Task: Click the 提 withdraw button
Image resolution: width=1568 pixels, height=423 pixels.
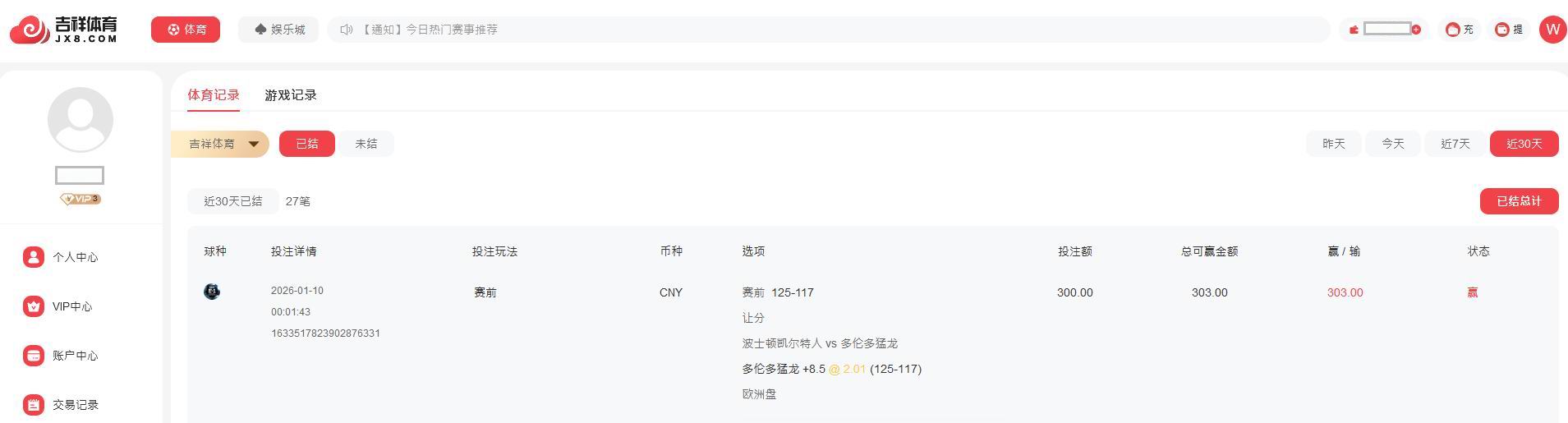Action: point(1509,30)
